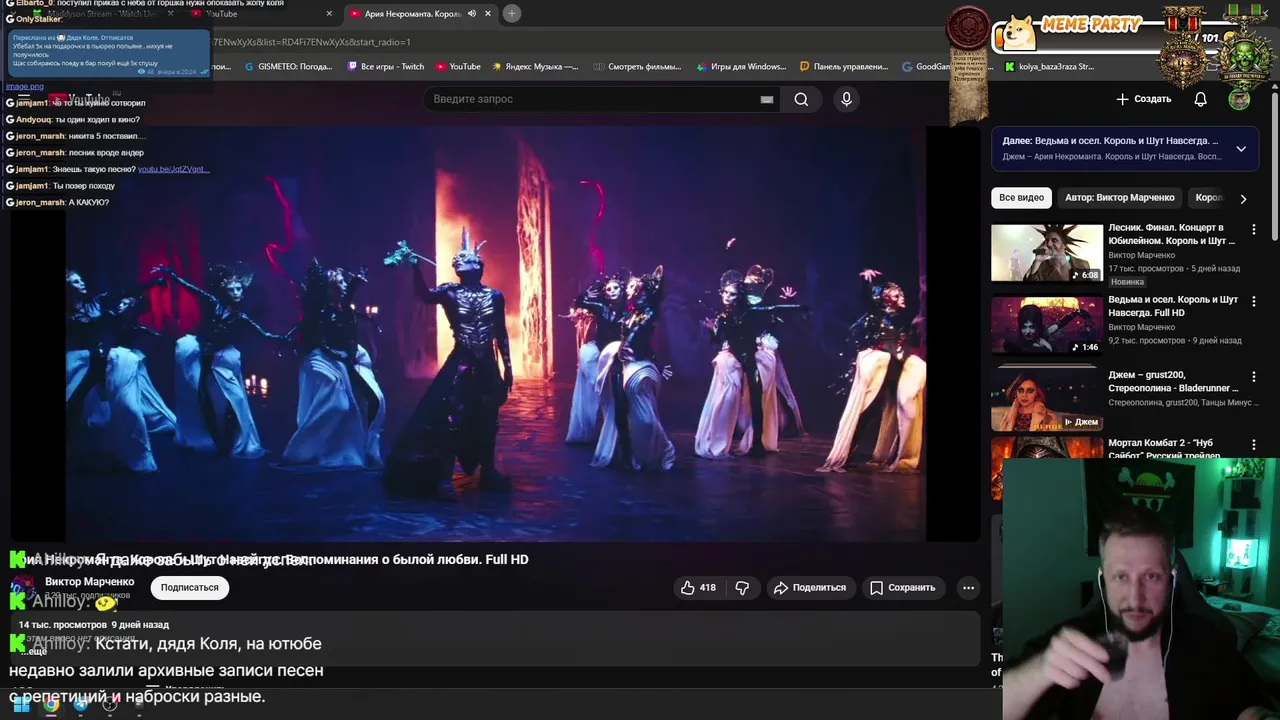Screen dimensions: 1280x720
Task: Open options for the Мортал Комбат 2 video
Action: pos(1254,444)
